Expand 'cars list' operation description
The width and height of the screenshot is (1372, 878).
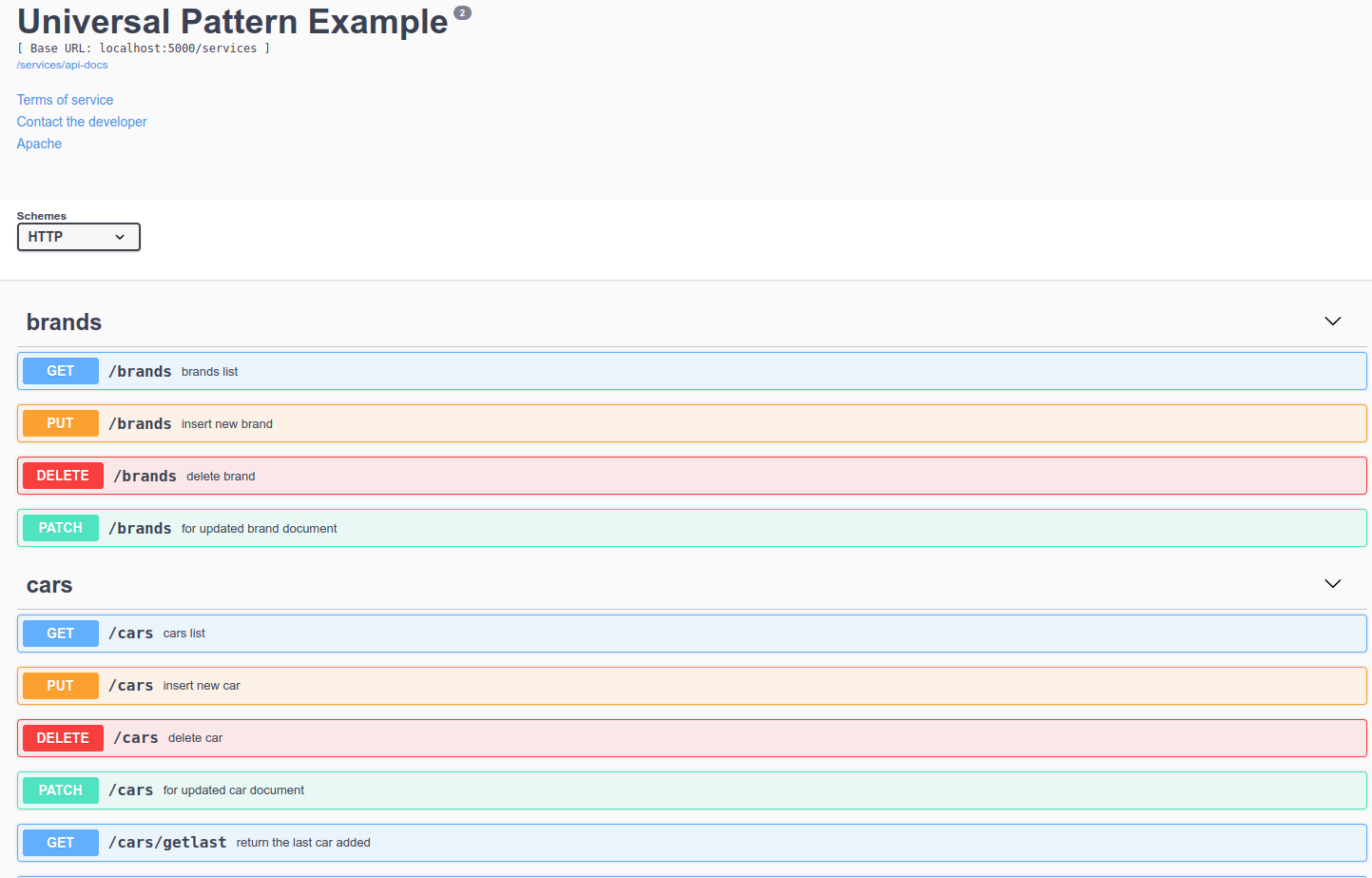coord(184,634)
